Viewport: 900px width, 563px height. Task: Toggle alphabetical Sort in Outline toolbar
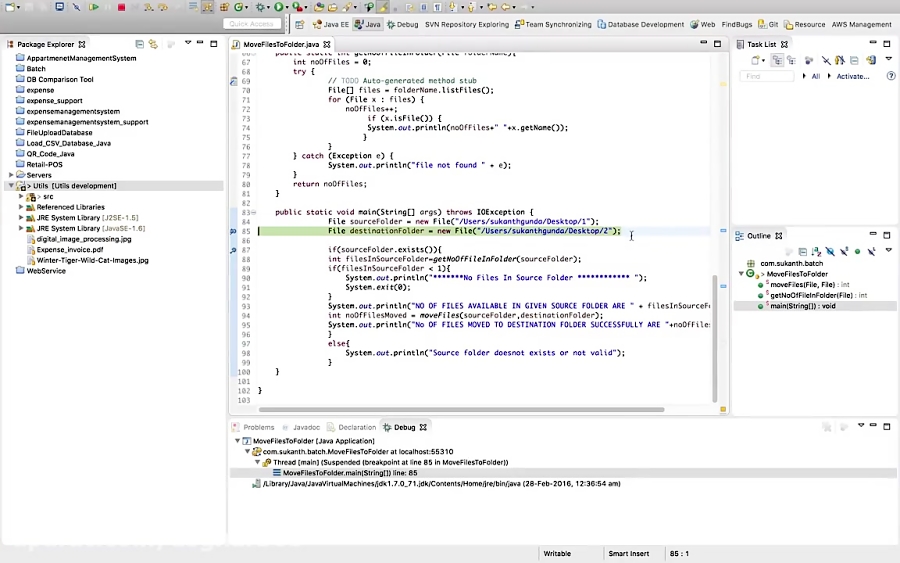click(x=816, y=251)
